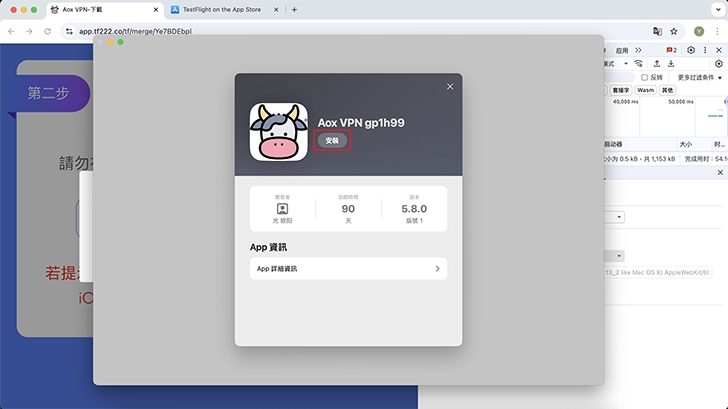Click the import HAR upload icon
Screen dimensions: 728x409
point(656,63)
